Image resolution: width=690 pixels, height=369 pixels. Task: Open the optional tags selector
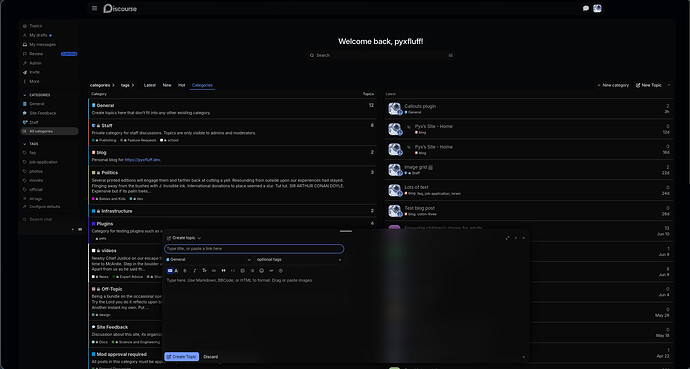click(x=298, y=259)
